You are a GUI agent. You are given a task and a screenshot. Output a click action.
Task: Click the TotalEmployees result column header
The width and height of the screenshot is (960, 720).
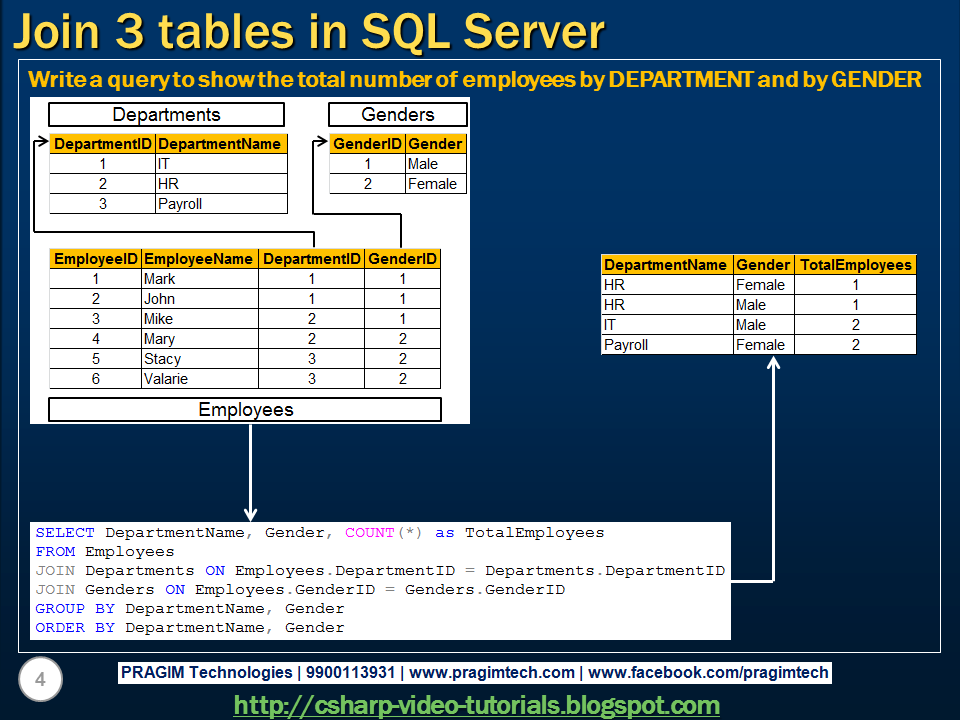point(855,265)
